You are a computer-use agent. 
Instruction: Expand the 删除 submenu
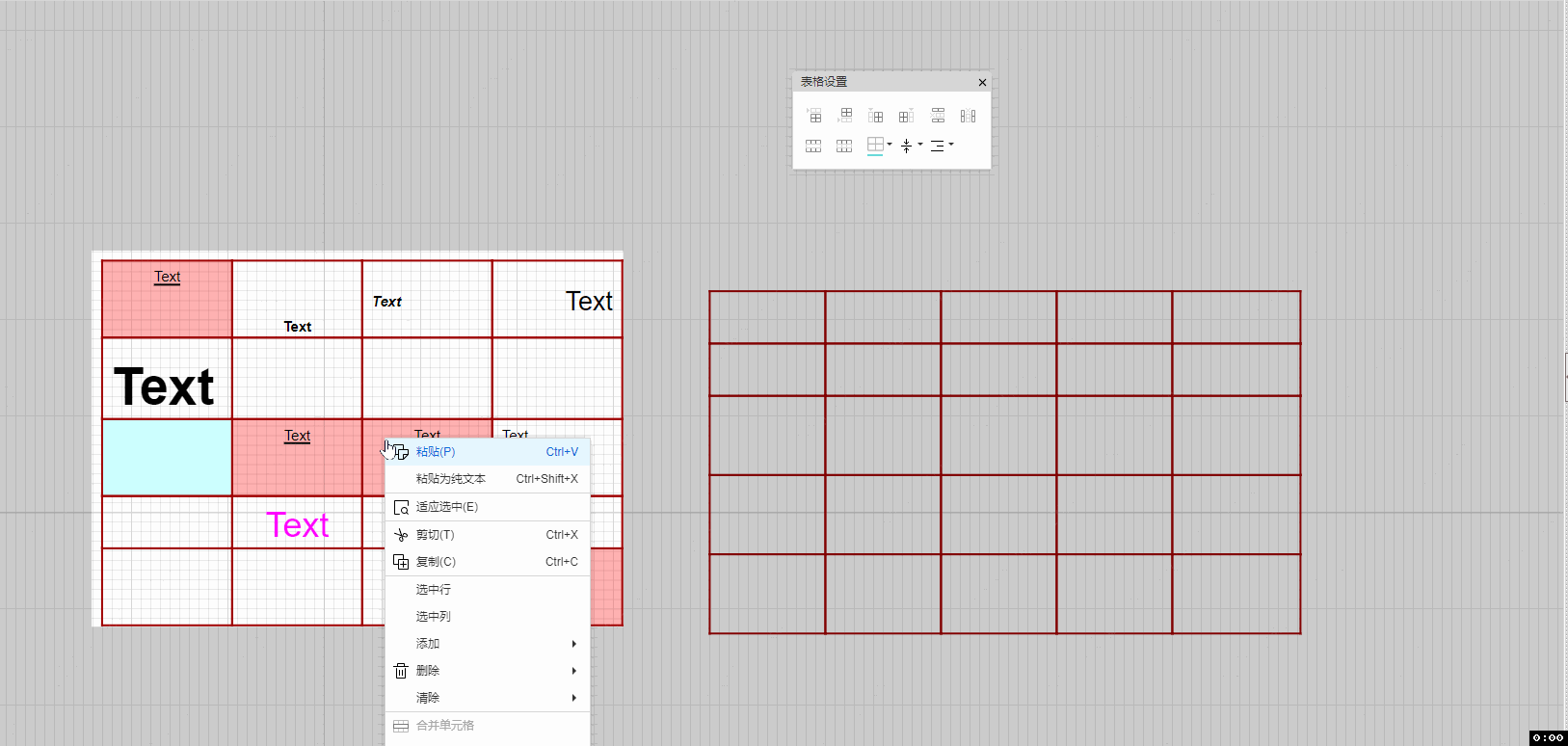coord(488,671)
